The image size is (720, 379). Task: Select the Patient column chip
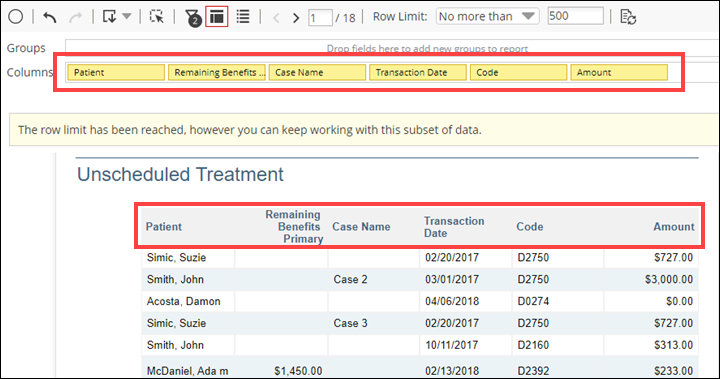[116, 73]
